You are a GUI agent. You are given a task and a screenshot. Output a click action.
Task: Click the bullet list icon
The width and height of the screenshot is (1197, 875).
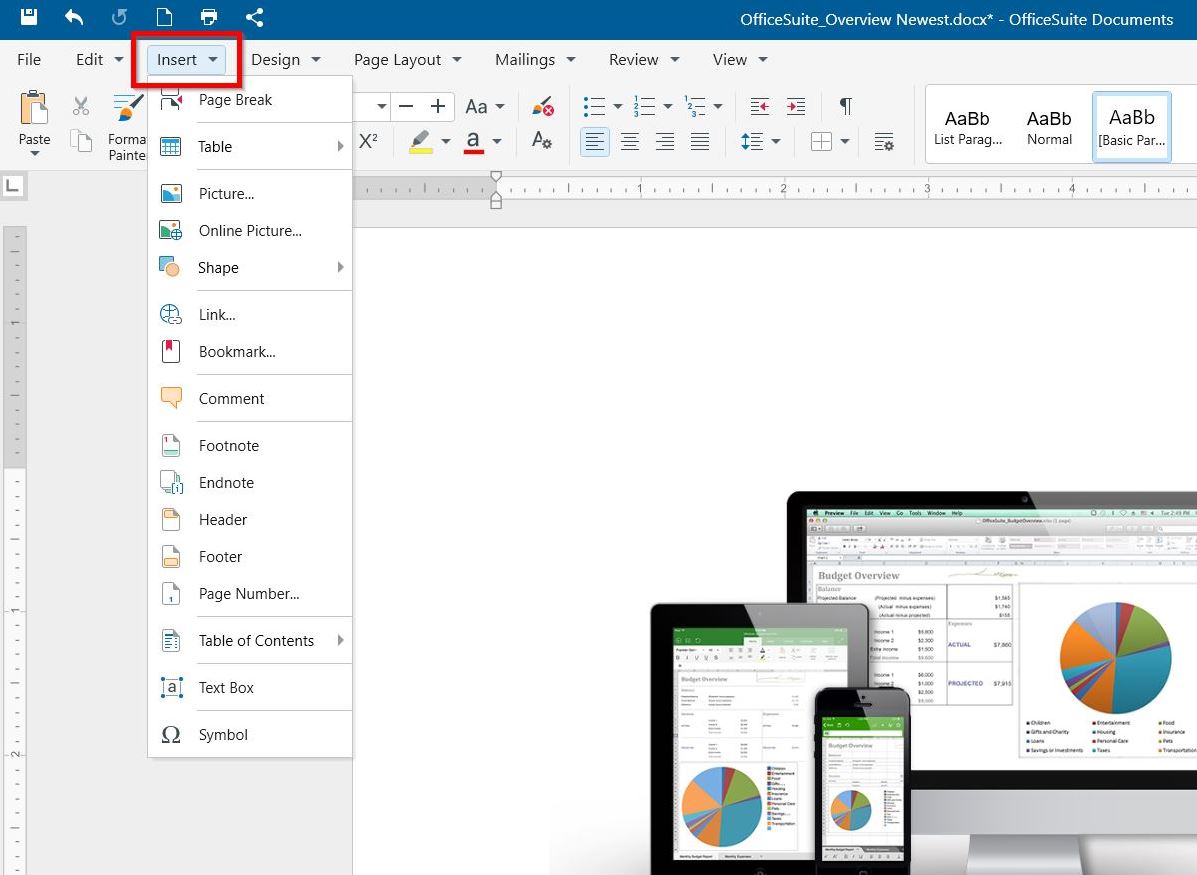pos(594,106)
